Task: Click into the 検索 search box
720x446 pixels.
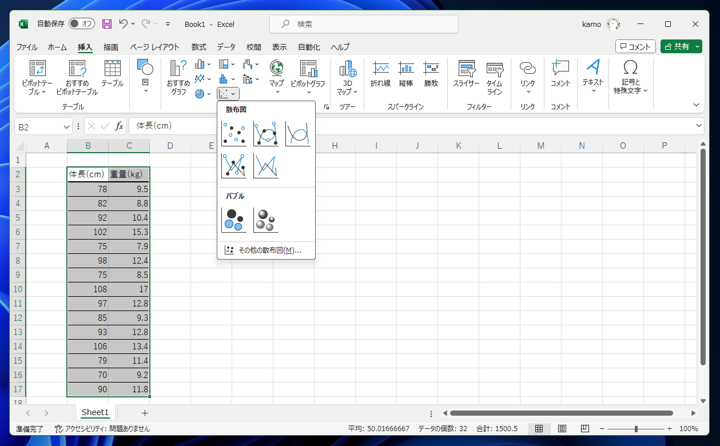Action: click(x=364, y=24)
